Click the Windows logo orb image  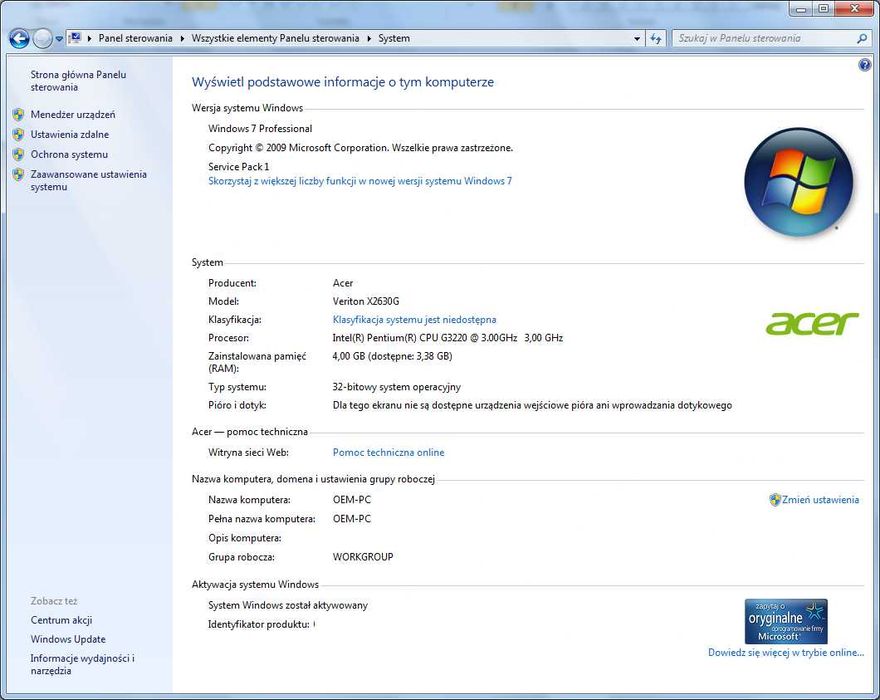pos(798,182)
